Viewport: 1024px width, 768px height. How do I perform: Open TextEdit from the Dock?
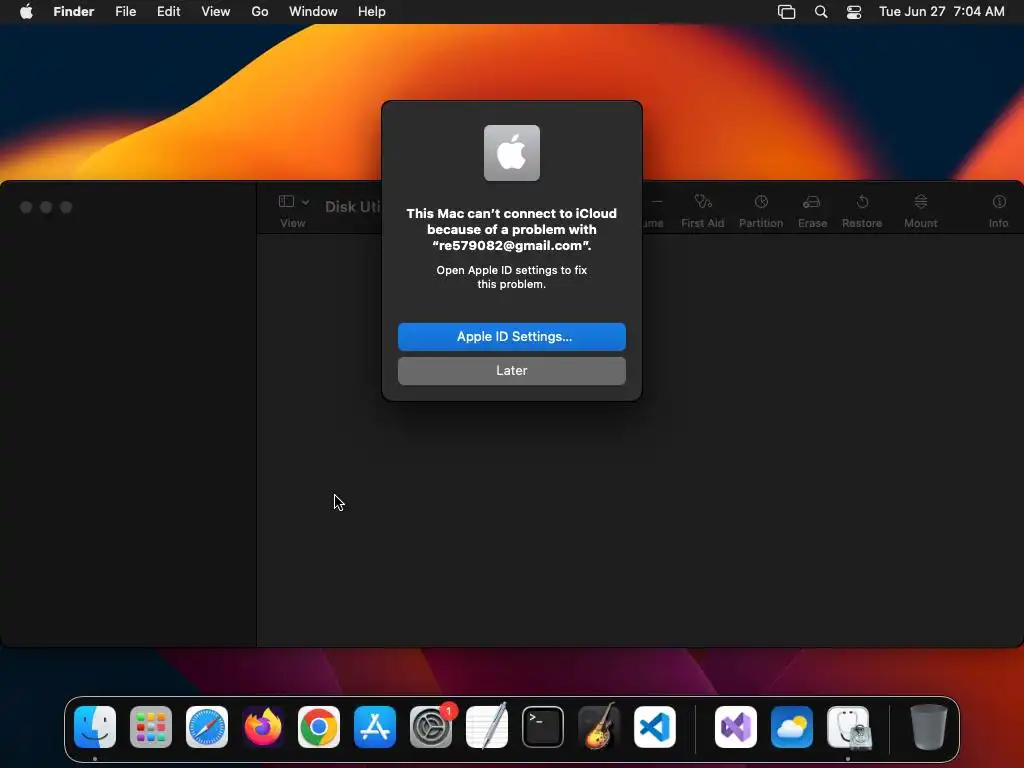click(487, 727)
